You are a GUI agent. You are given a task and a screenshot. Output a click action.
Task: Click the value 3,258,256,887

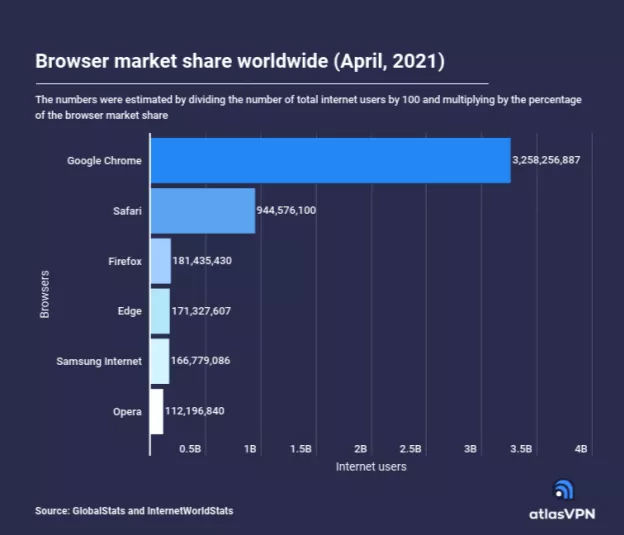coord(546,160)
